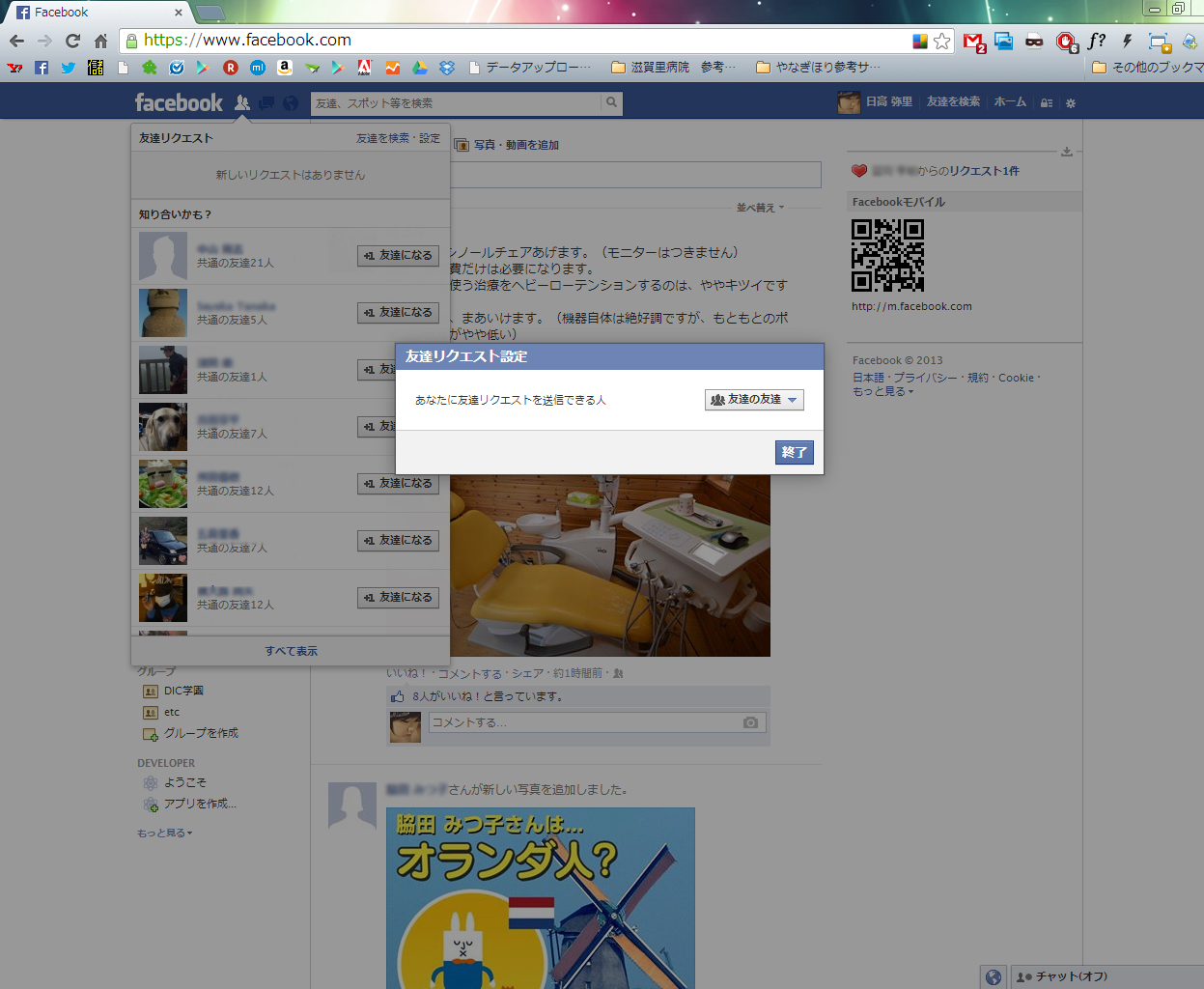Open the 滋賀里病院 参考 bookmark folder

click(673, 68)
